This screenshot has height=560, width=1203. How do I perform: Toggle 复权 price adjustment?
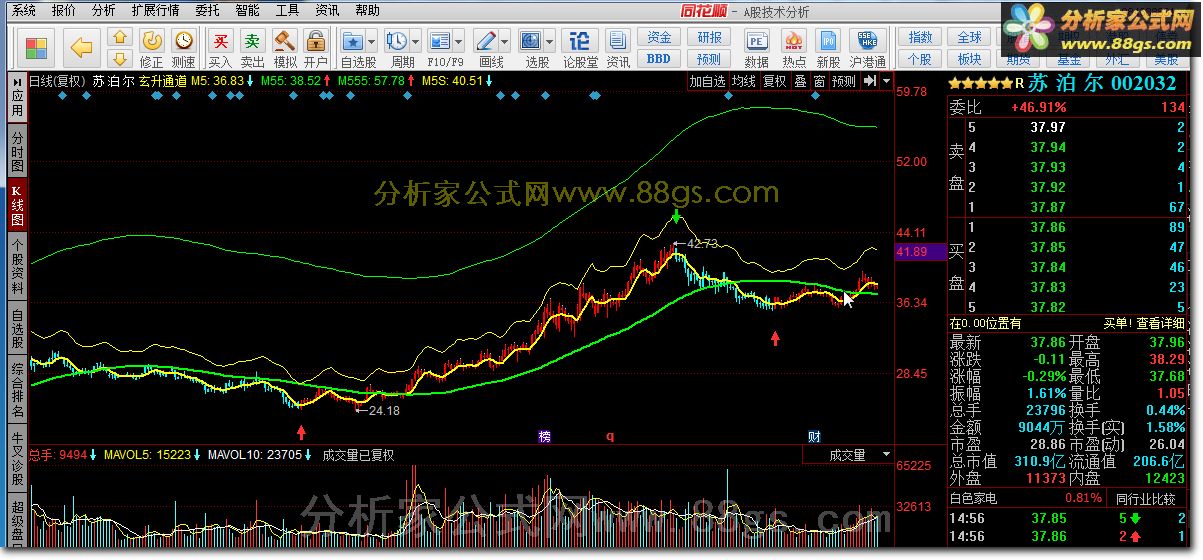click(774, 81)
